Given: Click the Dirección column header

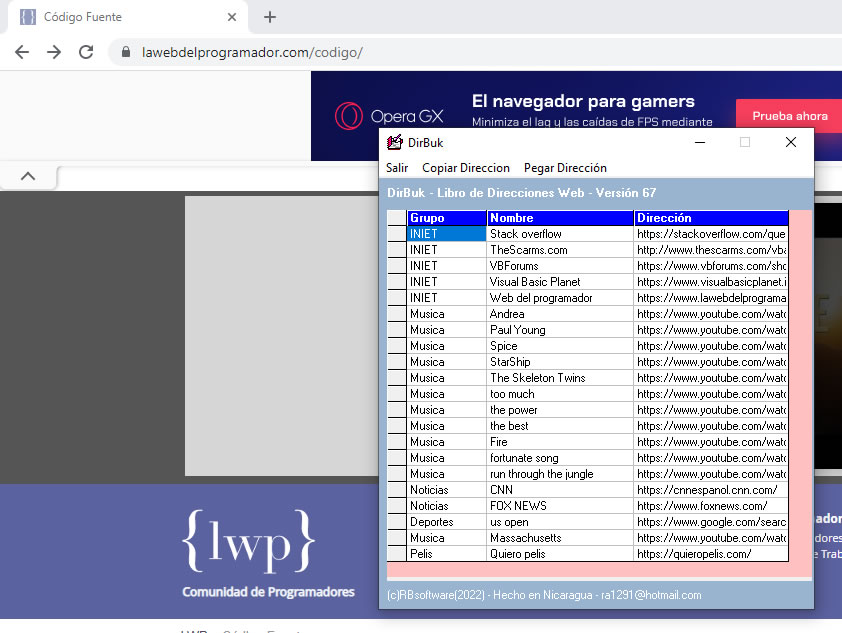Looking at the screenshot, I should point(712,218).
